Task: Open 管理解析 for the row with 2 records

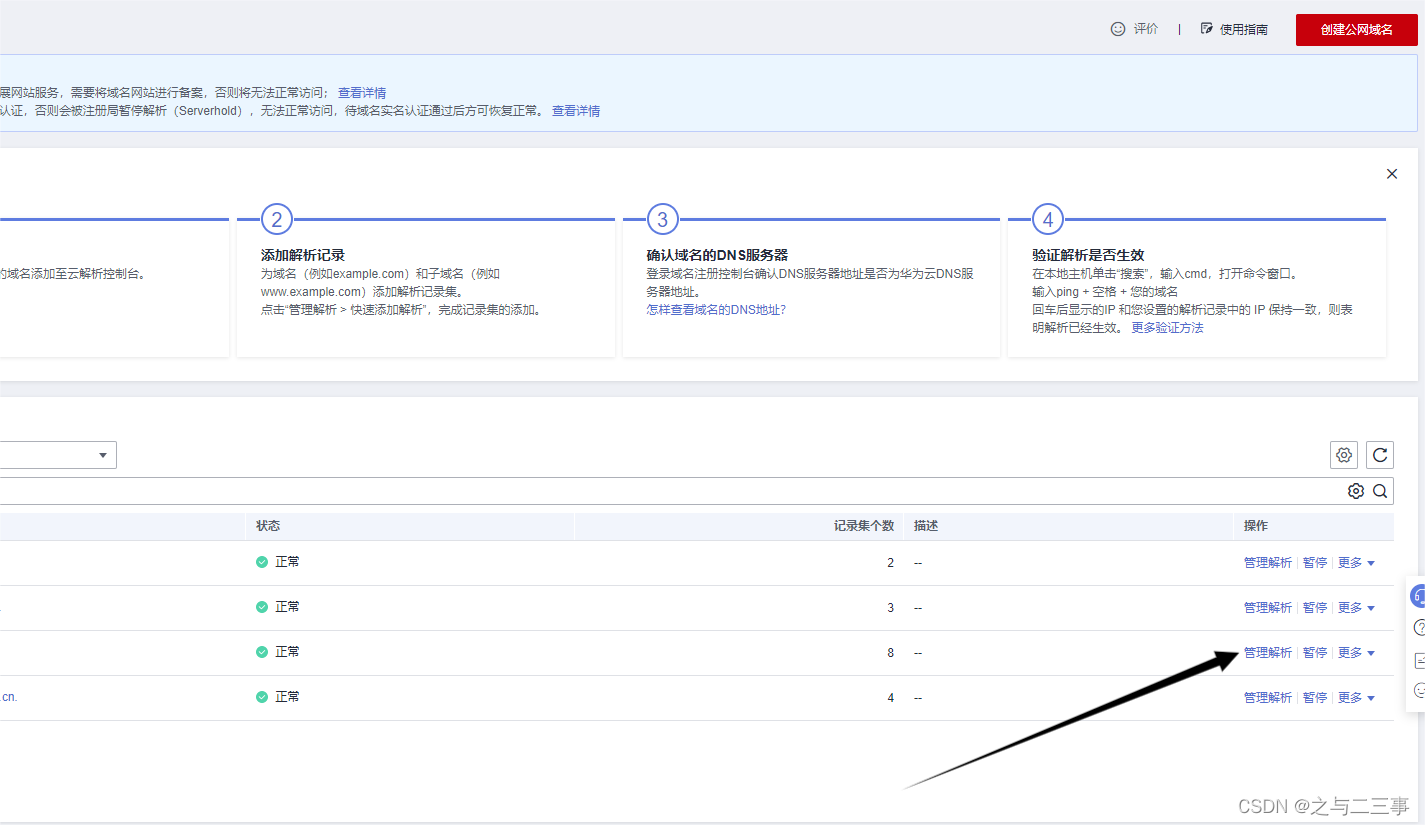Action: point(1268,563)
